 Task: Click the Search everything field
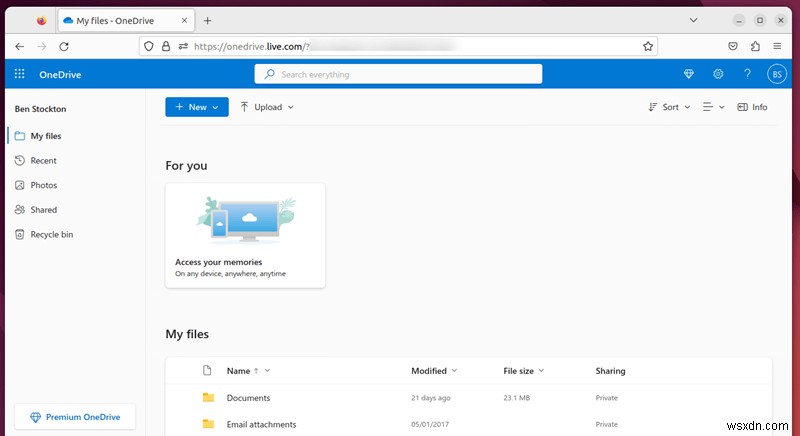pyautogui.click(x=398, y=74)
